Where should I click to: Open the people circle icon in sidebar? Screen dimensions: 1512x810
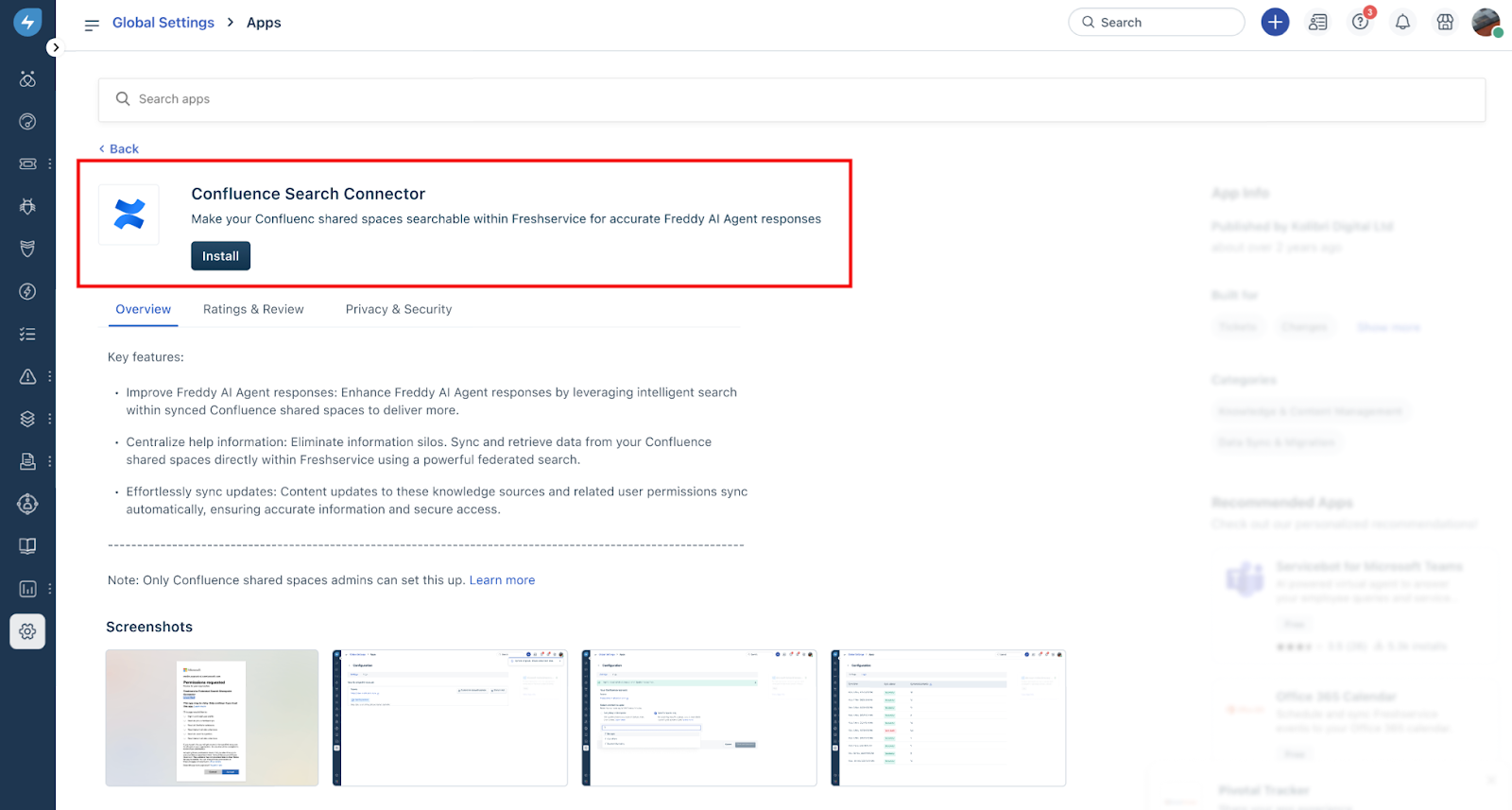(27, 504)
